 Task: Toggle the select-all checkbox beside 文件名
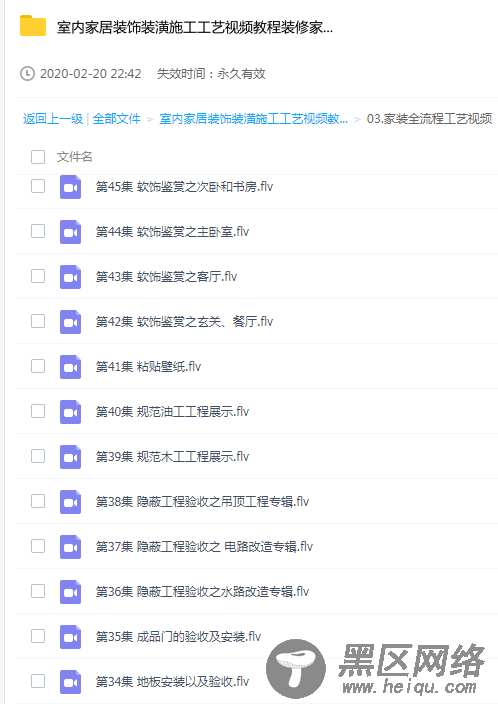pos(38,157)
